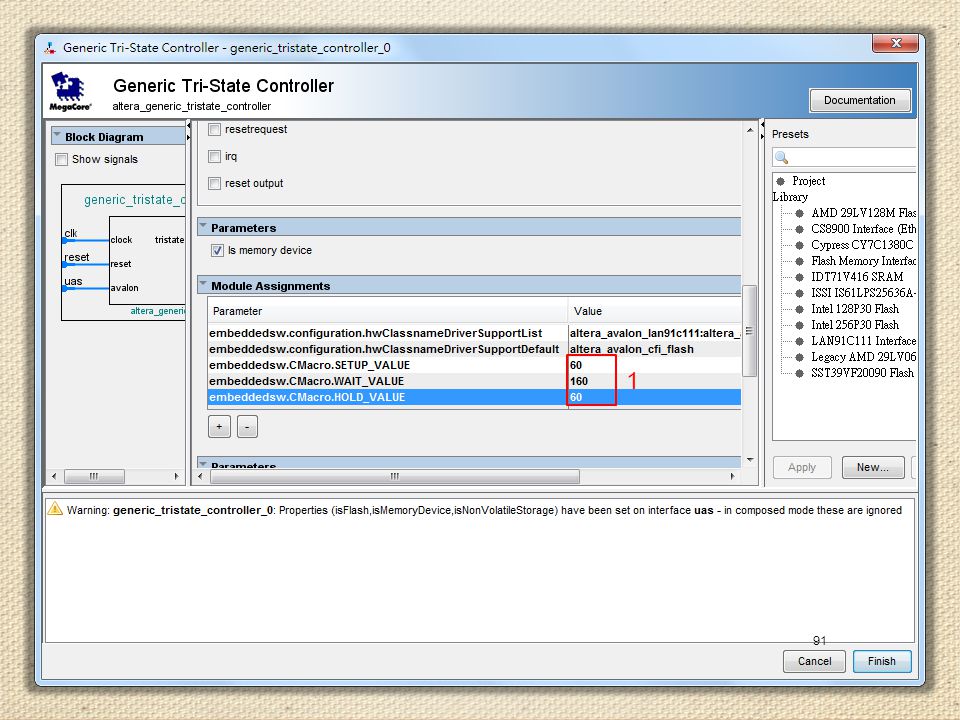
Task: Edit the WAIT_VALUE cell showing 160
Action: click(x=654, y=381)
